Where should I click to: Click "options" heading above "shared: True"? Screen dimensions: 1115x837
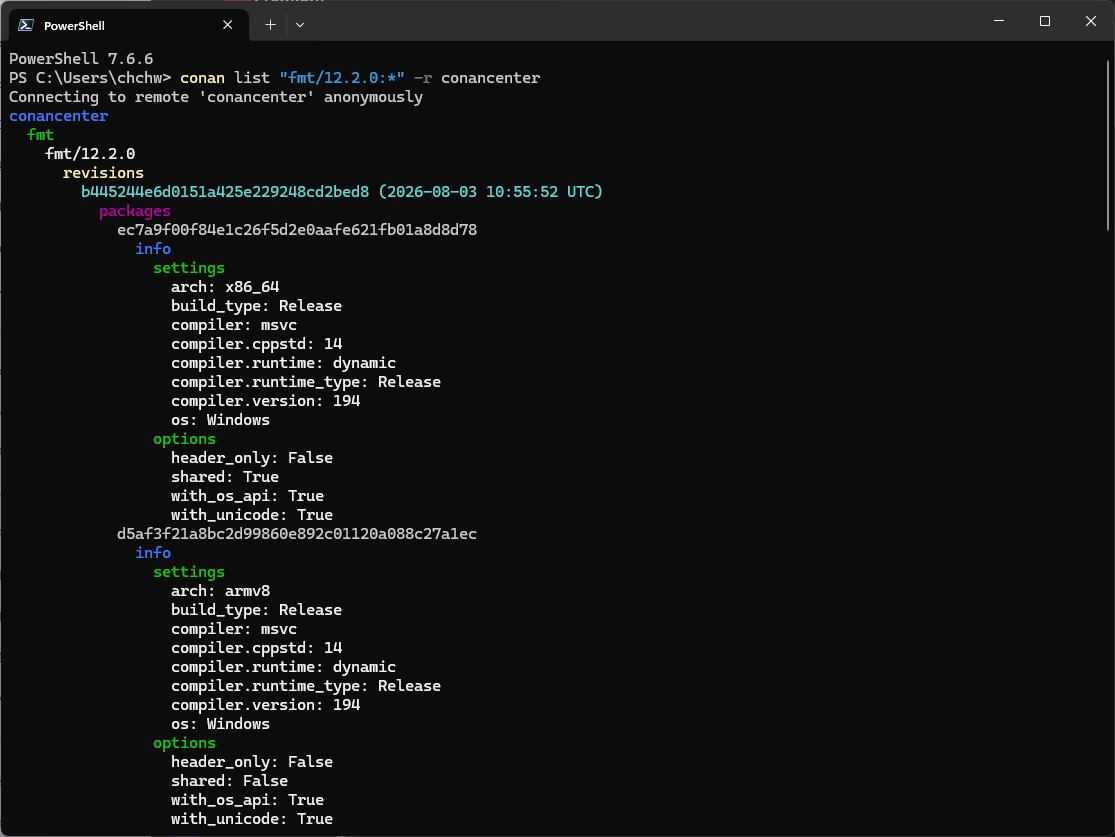[x=185, y=439]
